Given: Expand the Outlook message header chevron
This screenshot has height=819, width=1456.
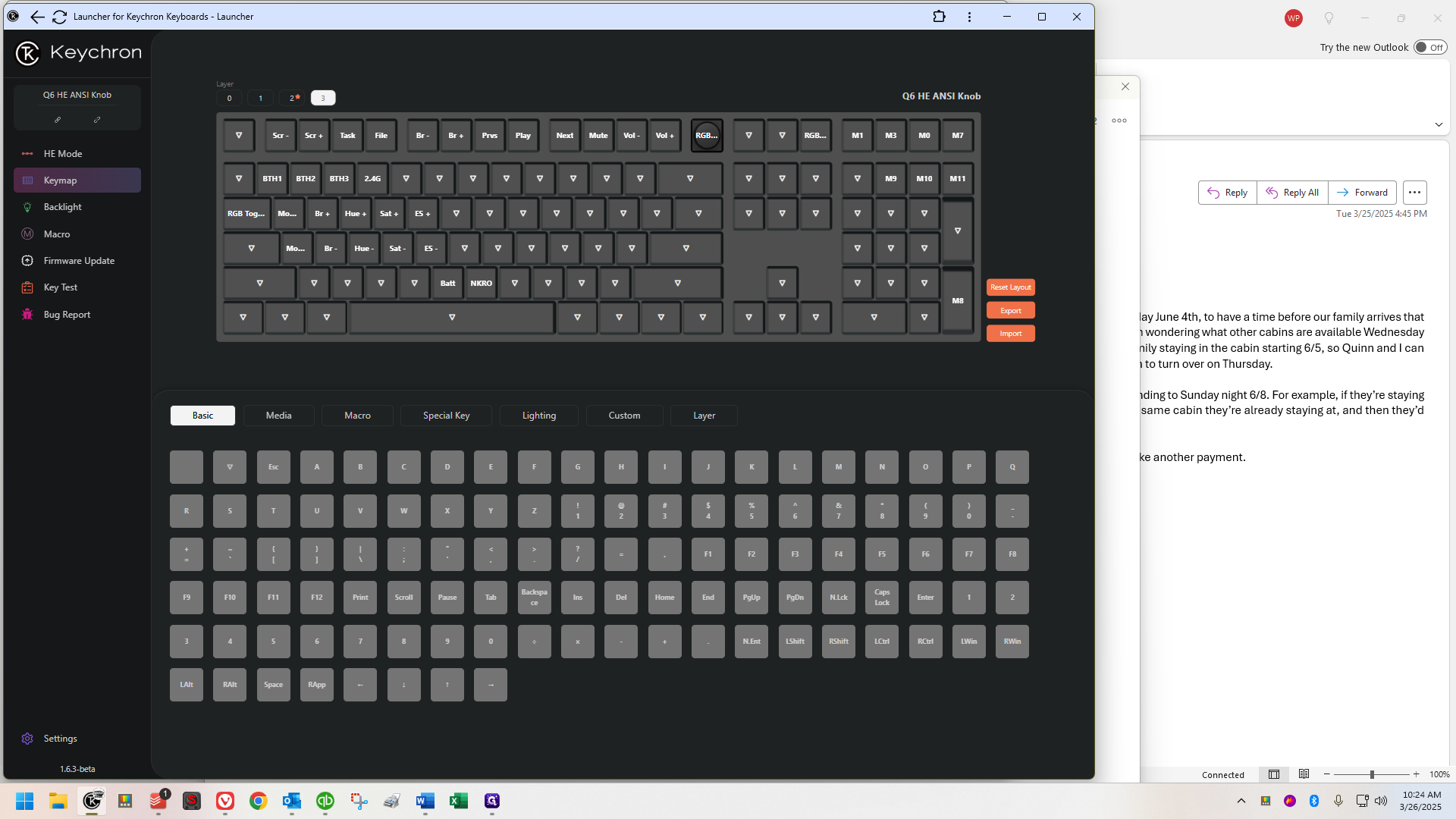Looking at the screenshot, I should click(x=1439, y=124).
